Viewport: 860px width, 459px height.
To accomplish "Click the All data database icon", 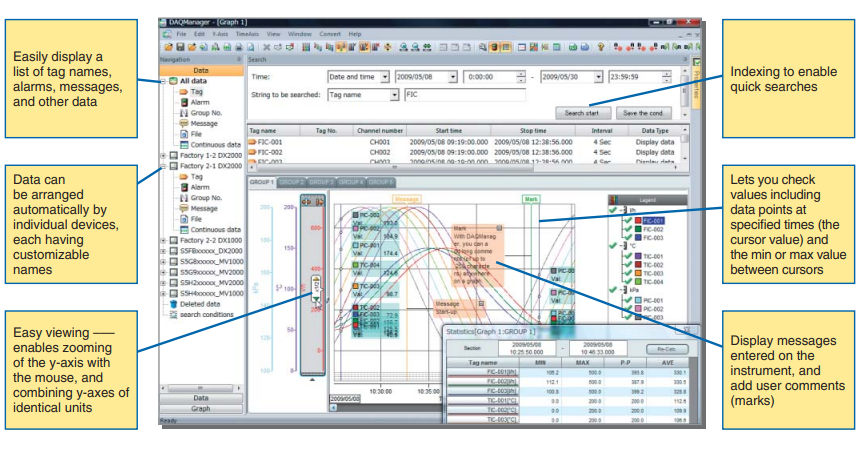I will coord(173,81).
